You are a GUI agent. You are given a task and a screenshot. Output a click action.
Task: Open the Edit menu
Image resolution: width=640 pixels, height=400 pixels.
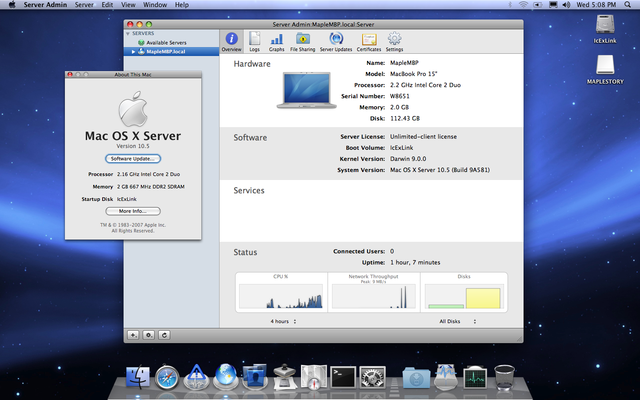107,4
